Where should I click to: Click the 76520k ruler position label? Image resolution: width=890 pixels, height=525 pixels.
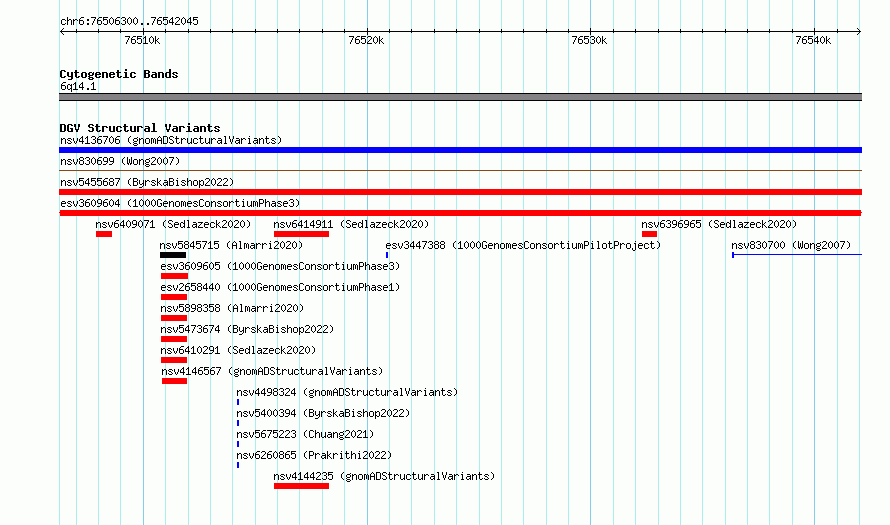[x=366, y=40]
